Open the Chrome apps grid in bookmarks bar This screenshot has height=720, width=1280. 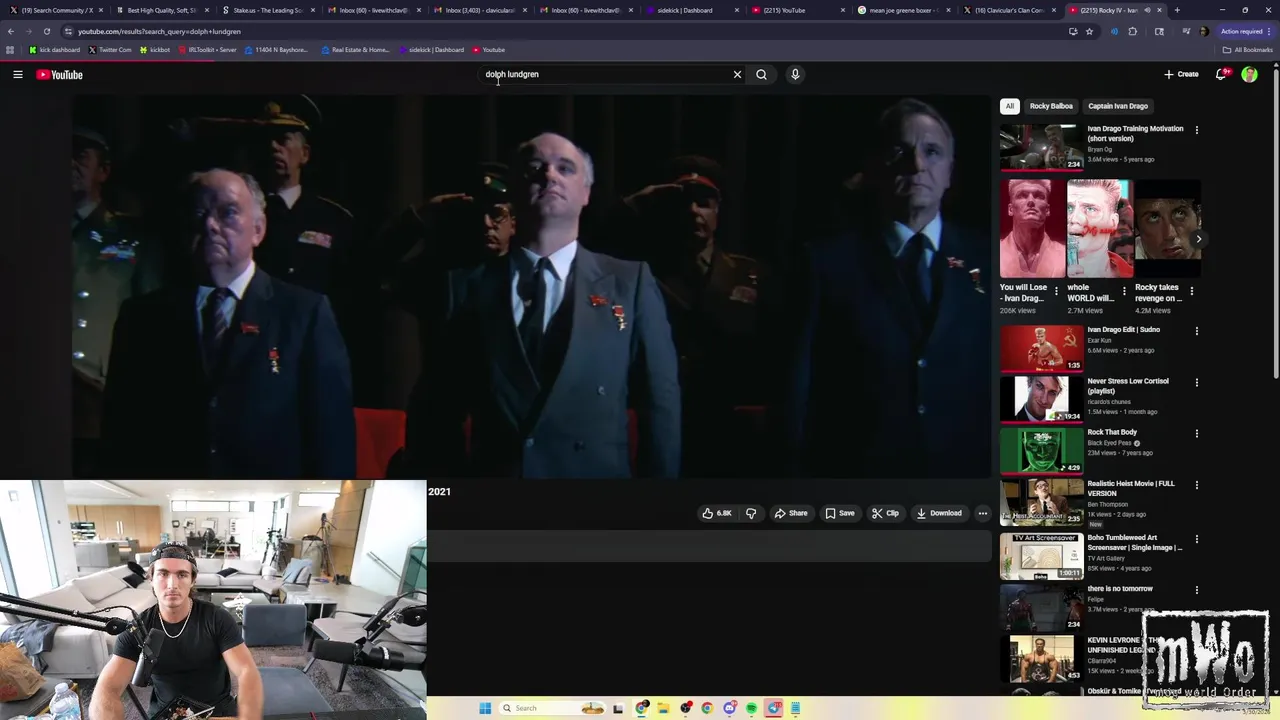tap(10, 50)
